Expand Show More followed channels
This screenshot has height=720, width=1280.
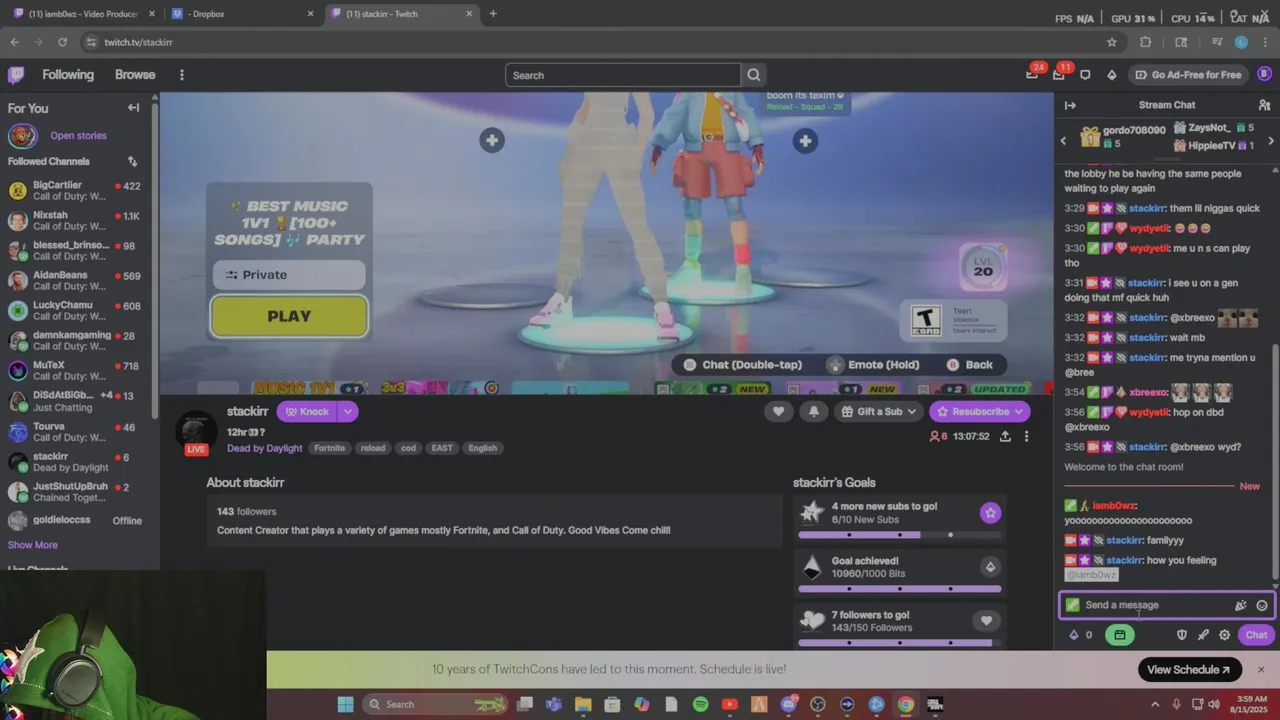(33, 545)
